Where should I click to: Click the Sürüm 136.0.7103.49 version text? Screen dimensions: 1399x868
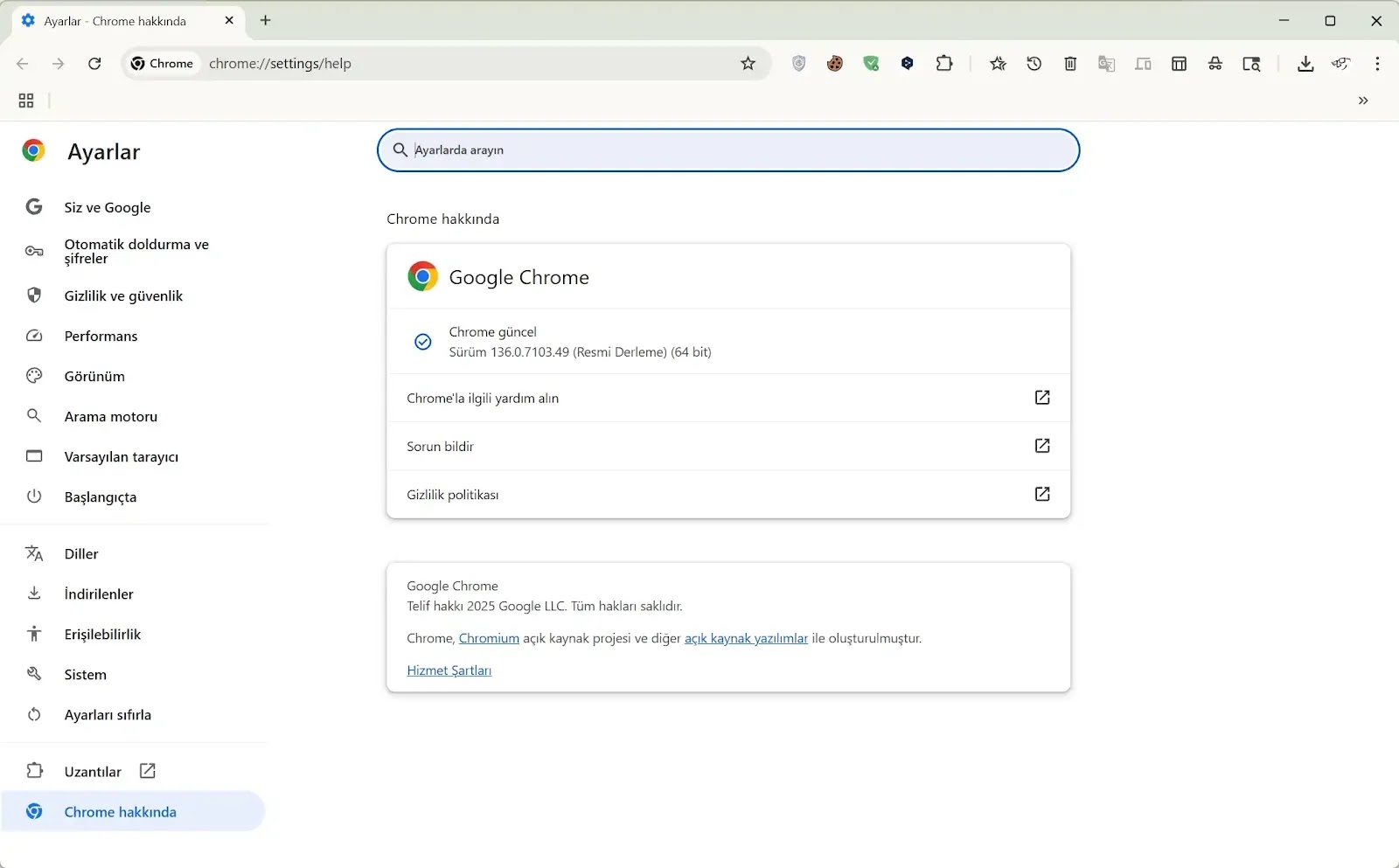(580, 352)
